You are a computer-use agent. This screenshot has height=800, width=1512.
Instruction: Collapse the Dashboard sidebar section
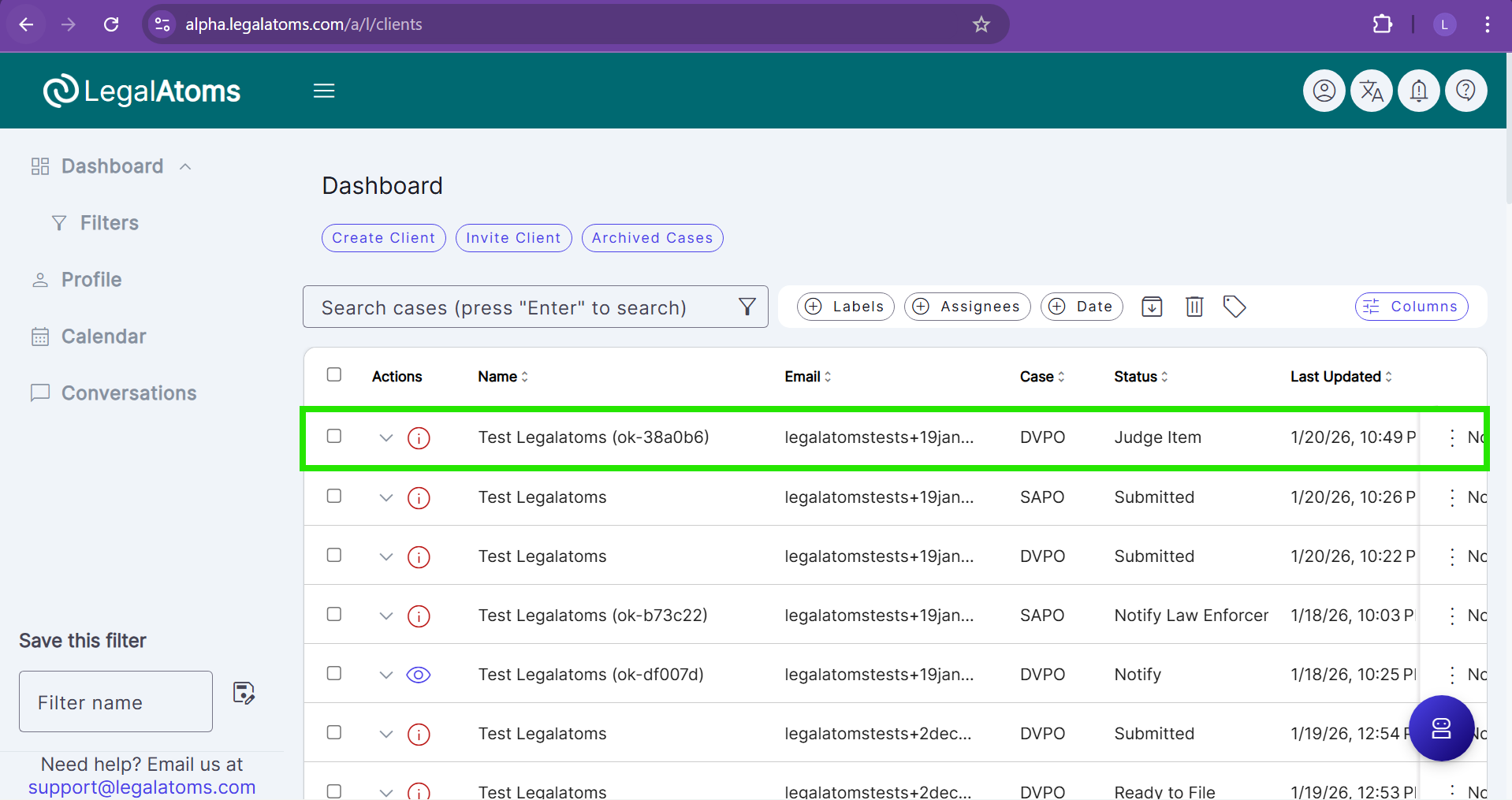click(185, 166)
